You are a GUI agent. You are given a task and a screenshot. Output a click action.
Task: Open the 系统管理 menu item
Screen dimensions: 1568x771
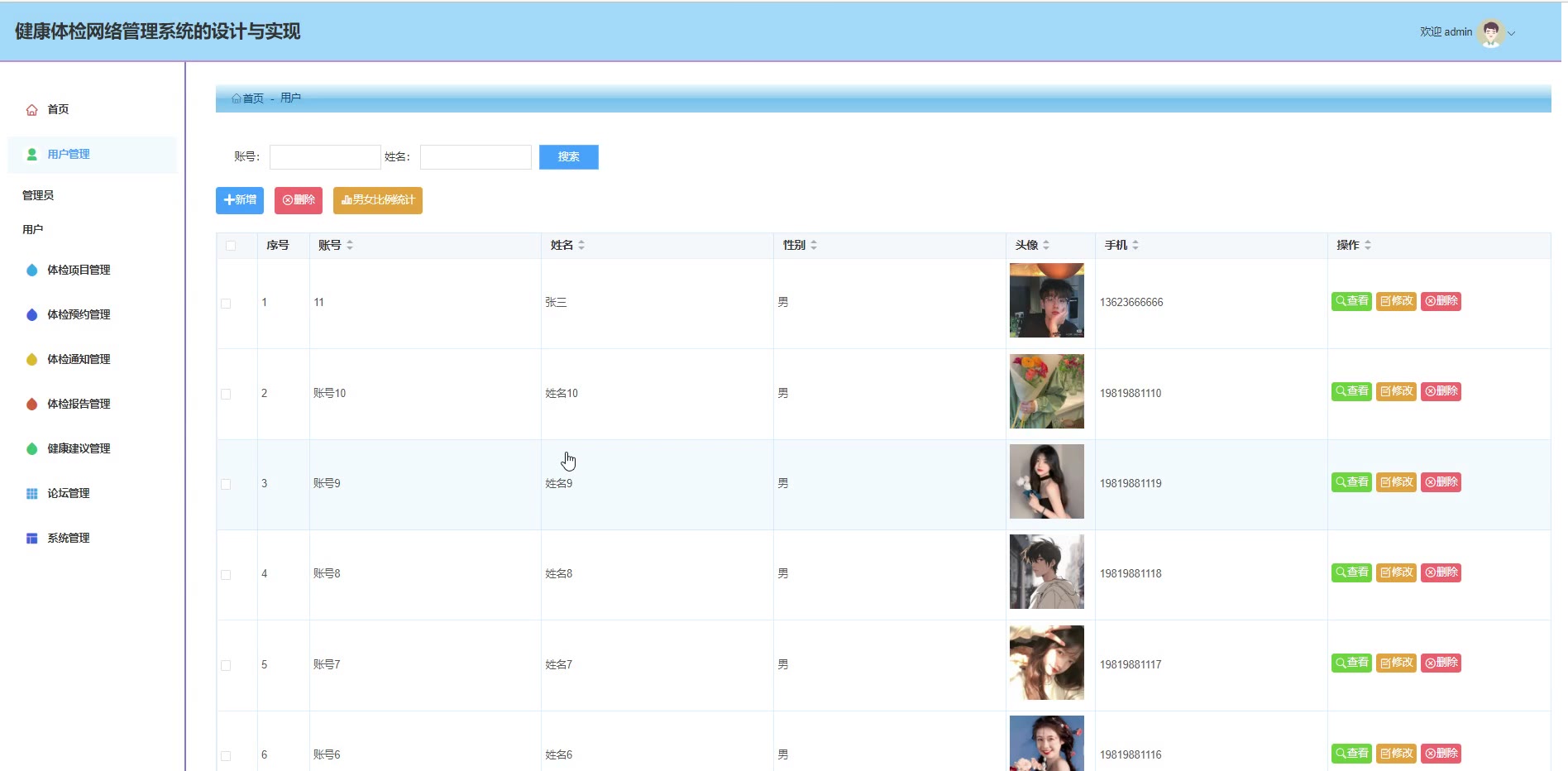point(68,539)
